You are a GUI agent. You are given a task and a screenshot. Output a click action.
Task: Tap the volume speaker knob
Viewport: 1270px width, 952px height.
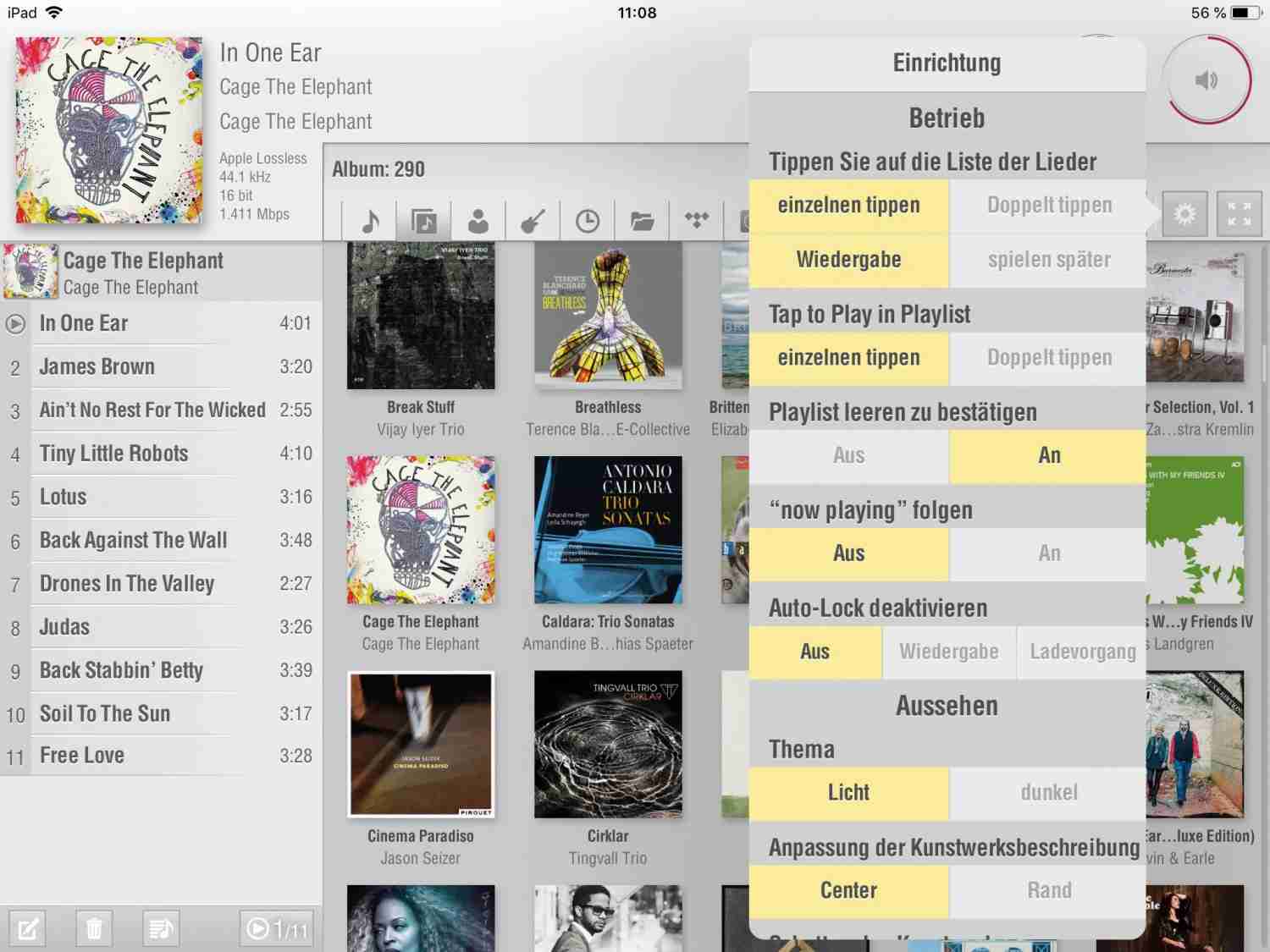[x=1206, y=81]
